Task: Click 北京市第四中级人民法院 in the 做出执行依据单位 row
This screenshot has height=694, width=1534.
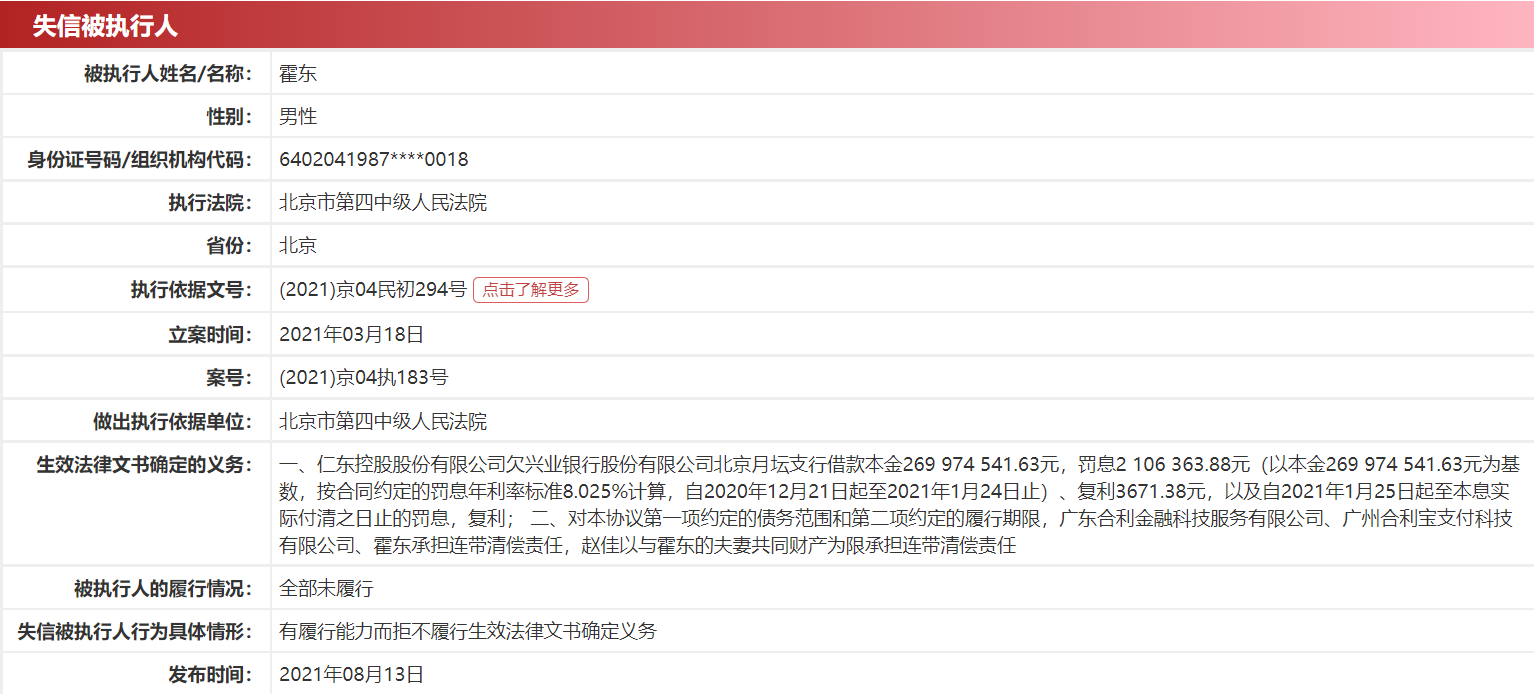Action: (383, 421)
